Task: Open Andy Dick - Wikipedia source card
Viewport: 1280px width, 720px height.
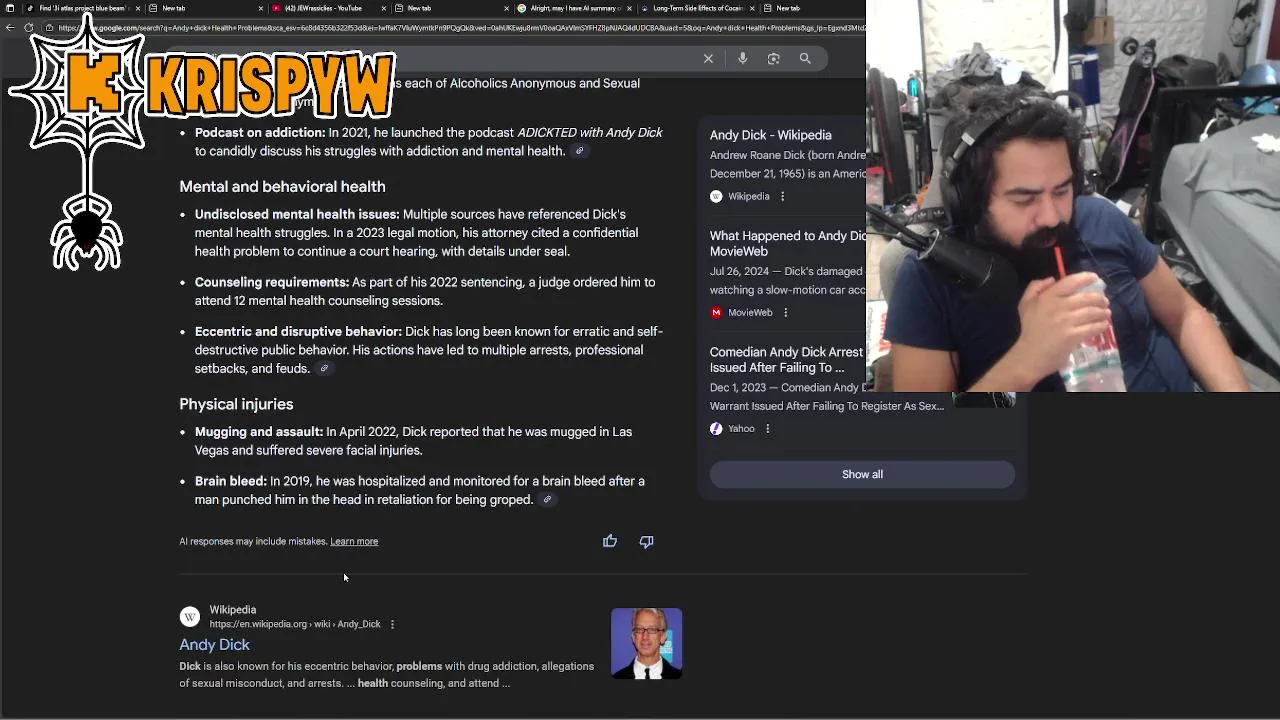Action: pos(770,135)
